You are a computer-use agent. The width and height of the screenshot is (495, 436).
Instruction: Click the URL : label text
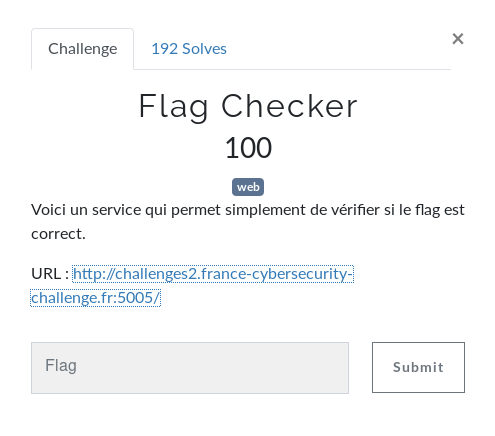click(x=50, y=274)
